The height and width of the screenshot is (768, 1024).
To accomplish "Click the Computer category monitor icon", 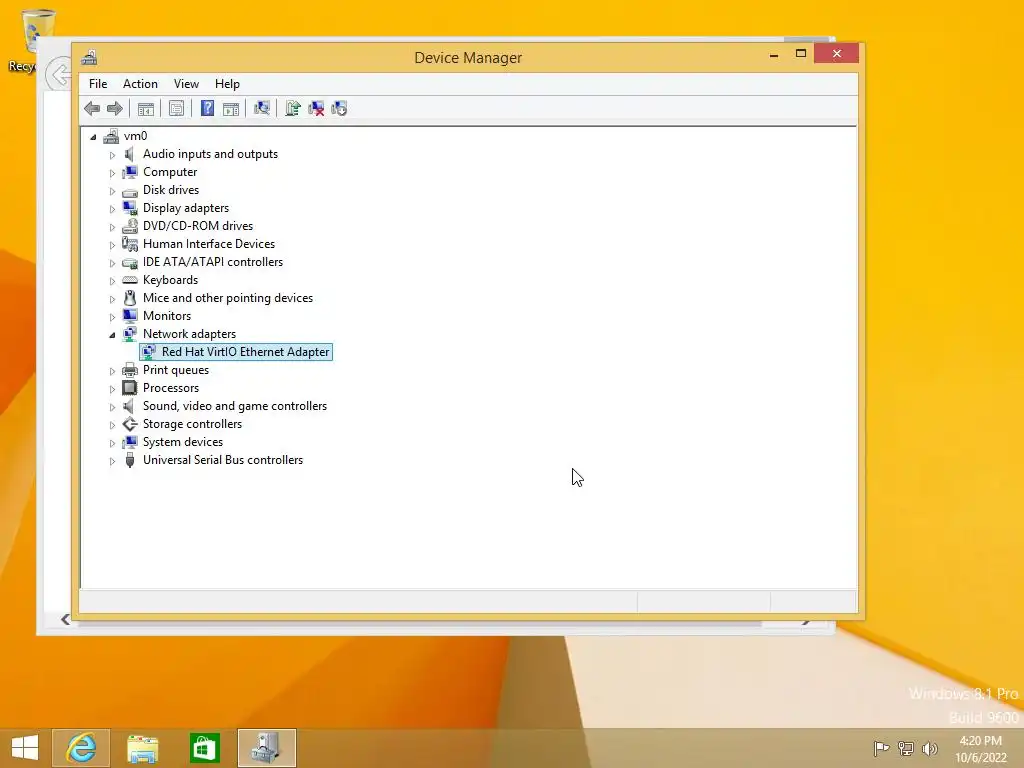I will pyautogui.click(x=130, y=172).
